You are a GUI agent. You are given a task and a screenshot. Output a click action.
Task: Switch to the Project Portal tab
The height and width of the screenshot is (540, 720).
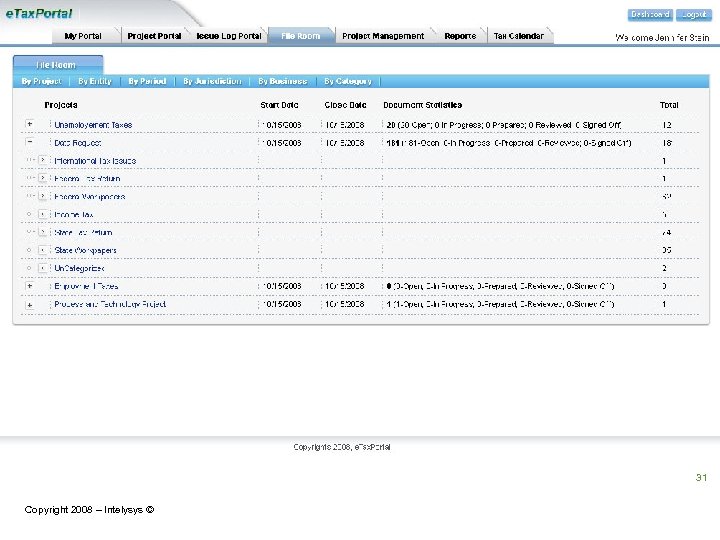pyautogui.click(x=154, y=36)
